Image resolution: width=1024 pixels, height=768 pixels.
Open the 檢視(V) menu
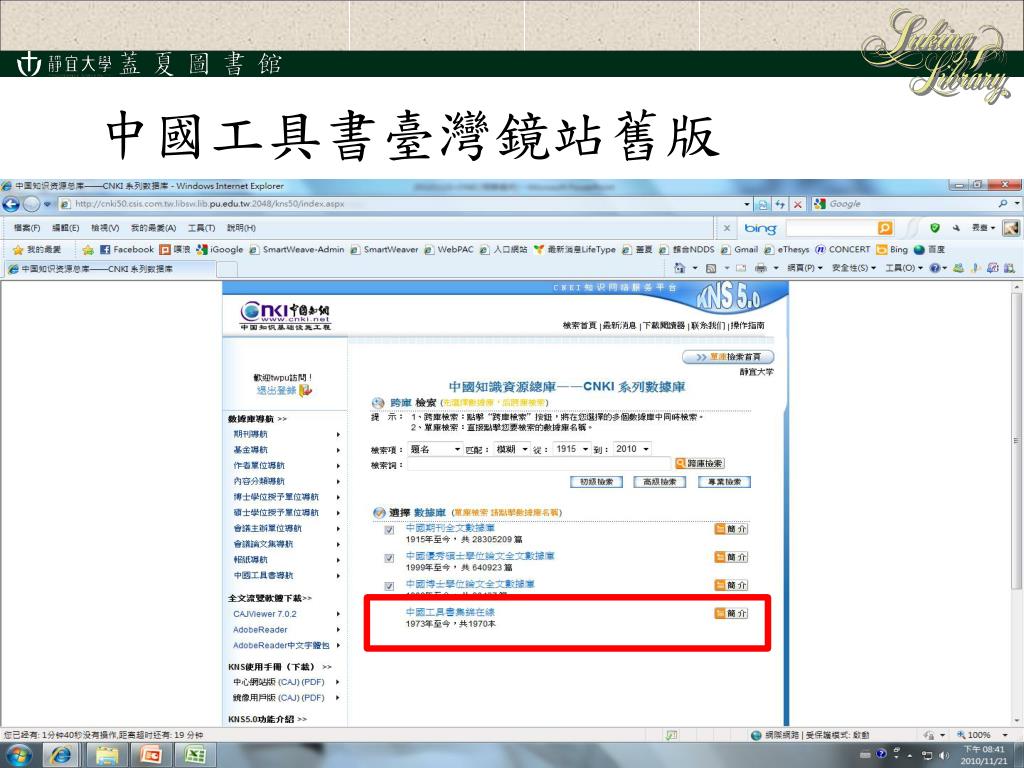[x=105, y=228]
